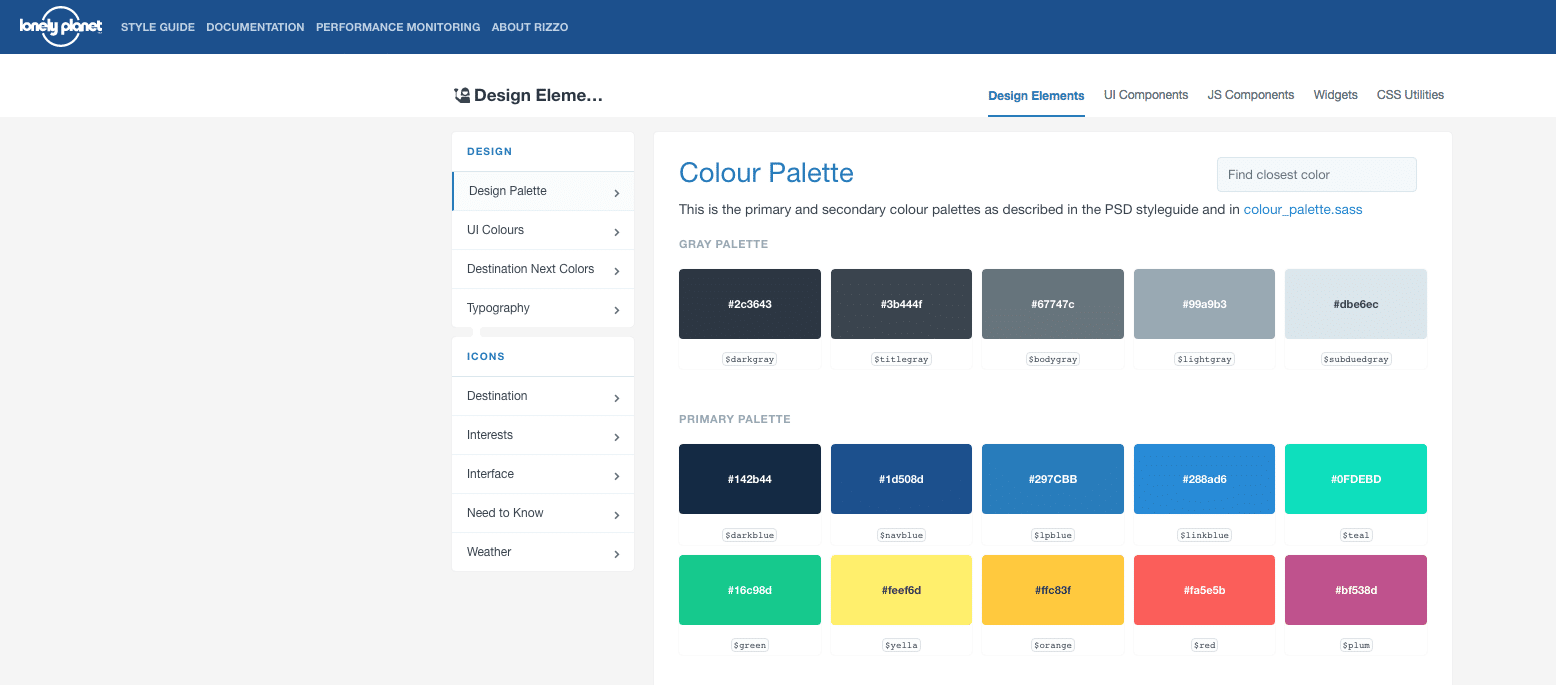Viewport: 1556px width, 685px height.
Task: Open the Typography chevron
Action: pyautogui.click(x=617, y=310)
